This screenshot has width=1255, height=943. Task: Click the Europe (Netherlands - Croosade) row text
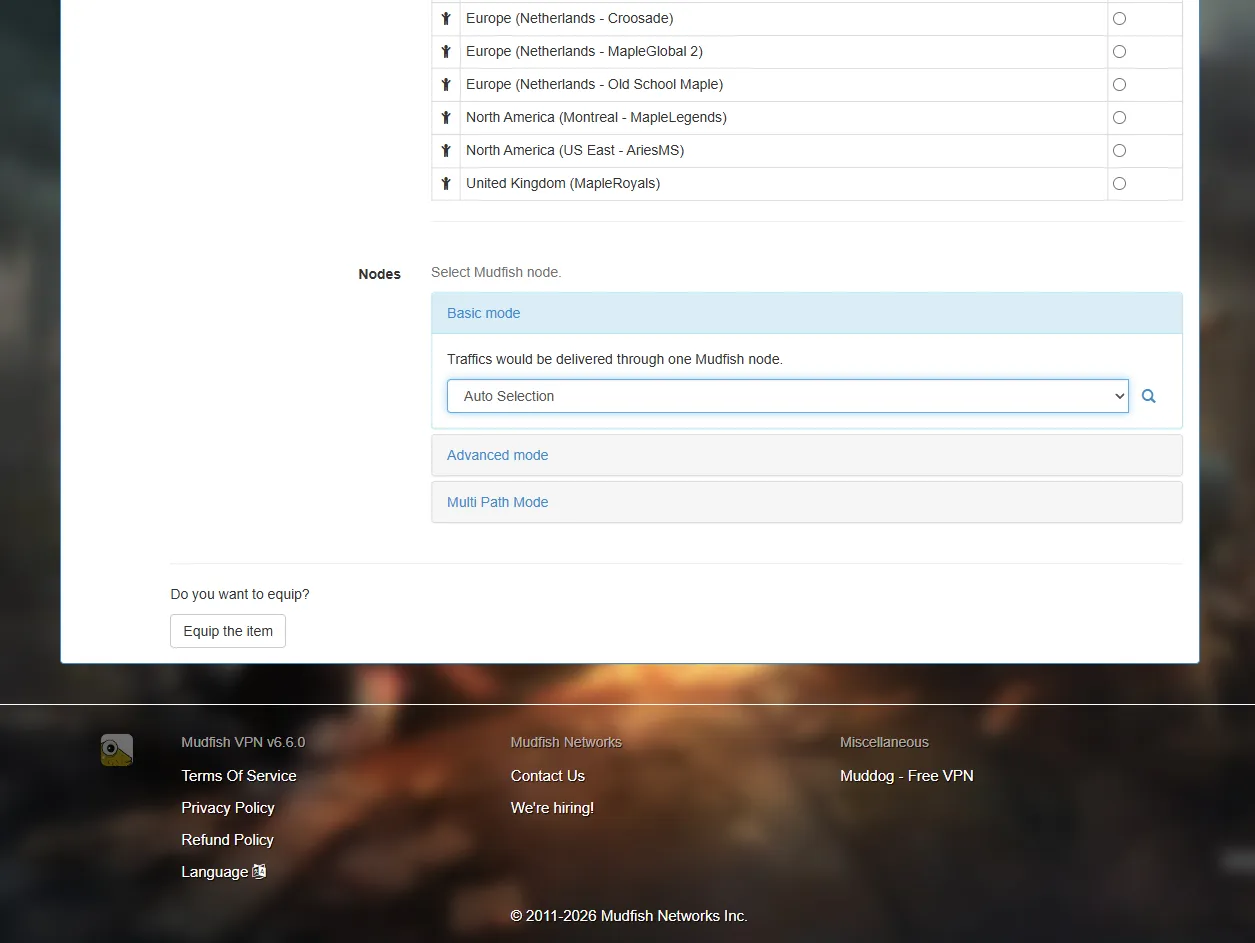[x=569, y=18]
